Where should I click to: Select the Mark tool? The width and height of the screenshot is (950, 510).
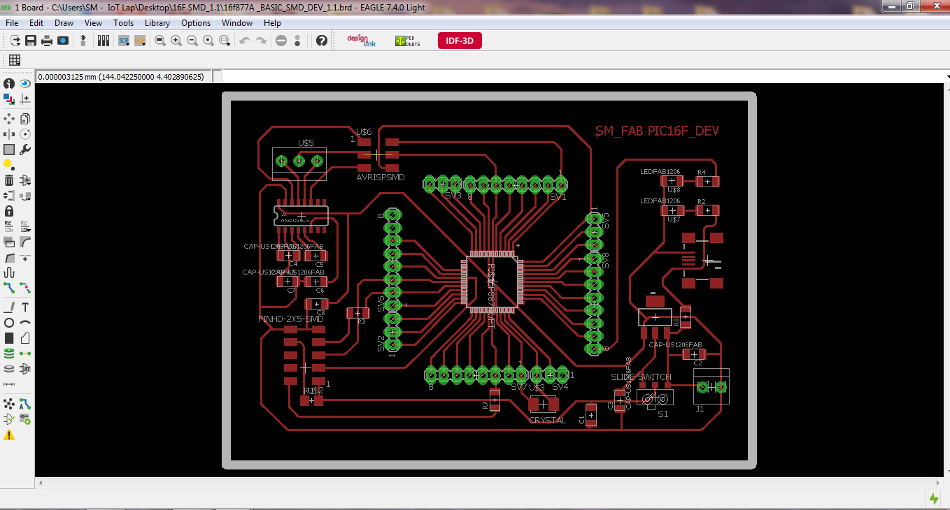[25, 99]
